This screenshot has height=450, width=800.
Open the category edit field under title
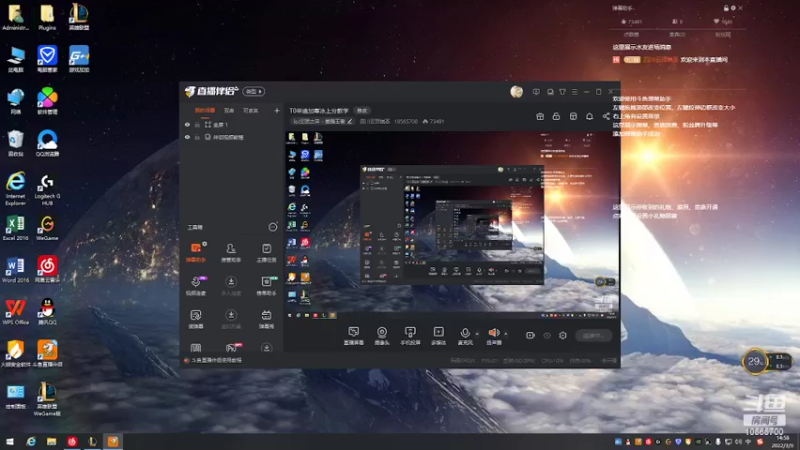[x=322, y=121]
